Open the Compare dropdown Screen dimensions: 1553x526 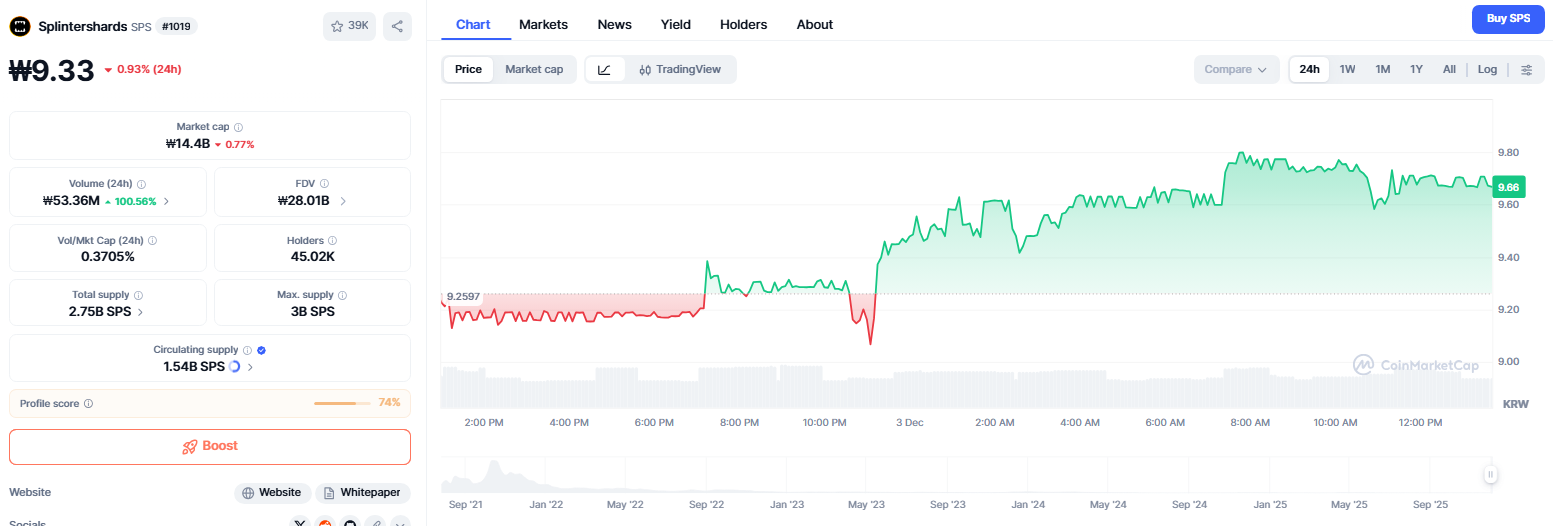[1236, 70]
